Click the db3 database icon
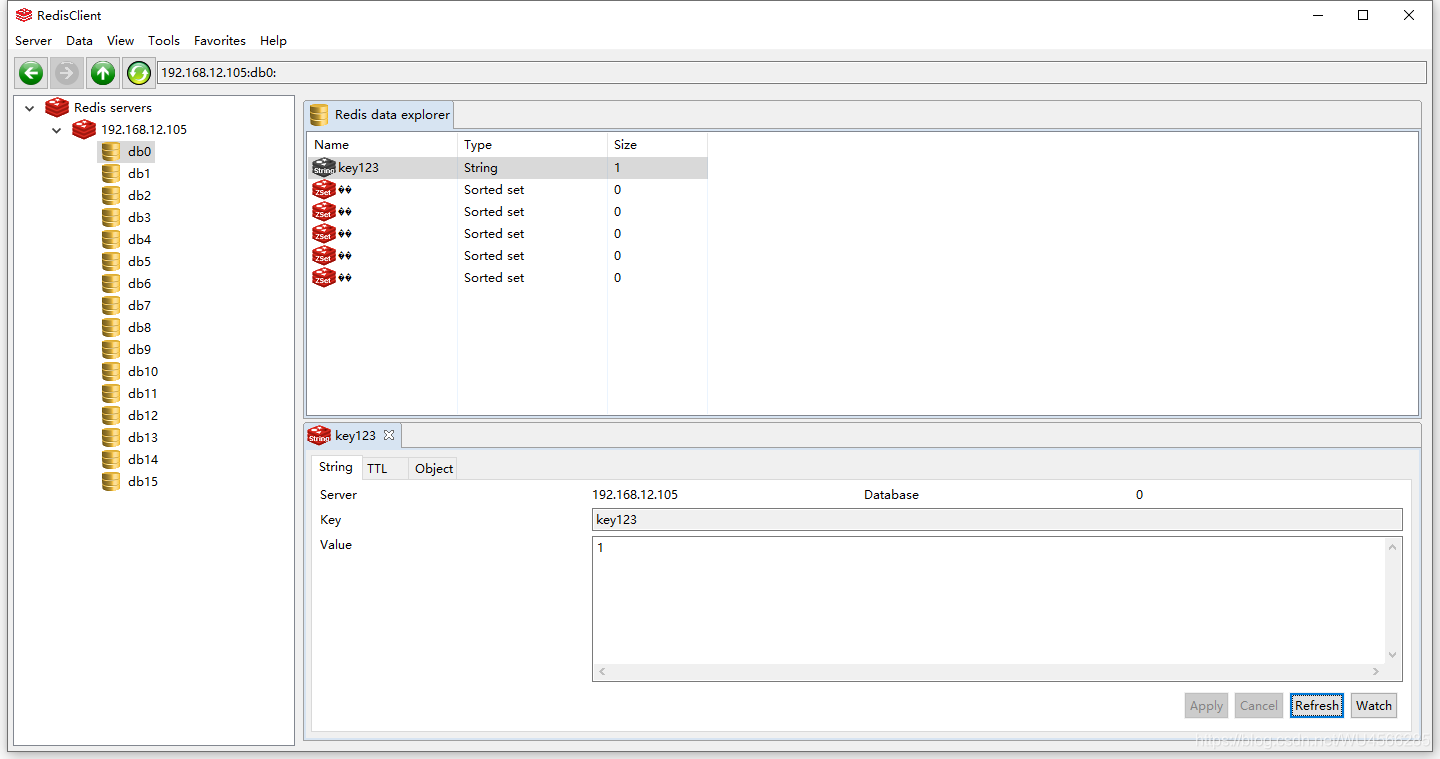This screenshot has width=1440, height=759. pyautogui.click(x=111, y=218)
